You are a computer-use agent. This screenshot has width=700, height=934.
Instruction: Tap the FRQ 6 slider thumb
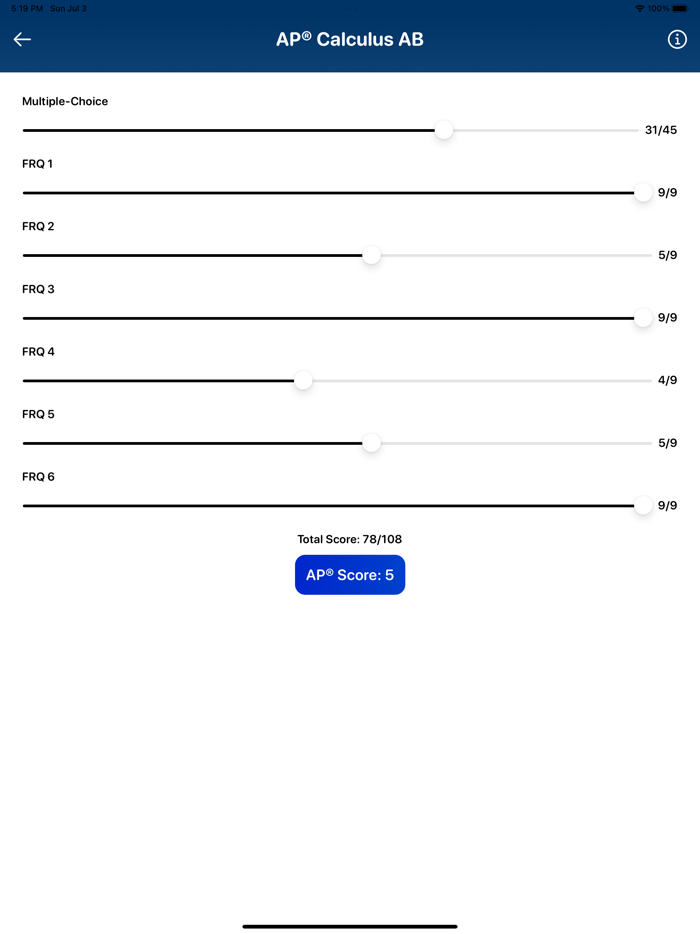(642, 506)
